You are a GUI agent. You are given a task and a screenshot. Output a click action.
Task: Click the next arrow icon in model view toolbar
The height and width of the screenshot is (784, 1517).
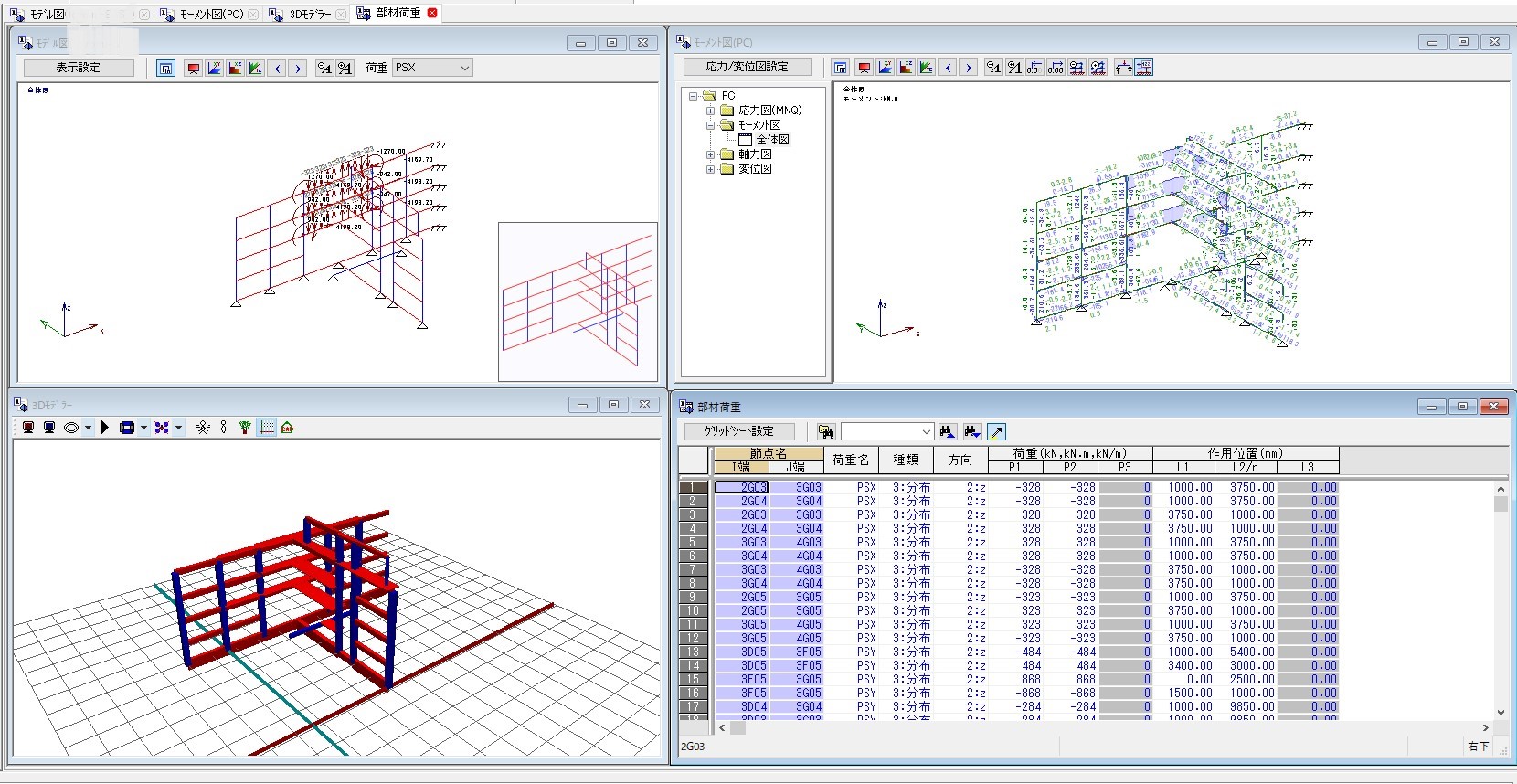pos(298,68)
